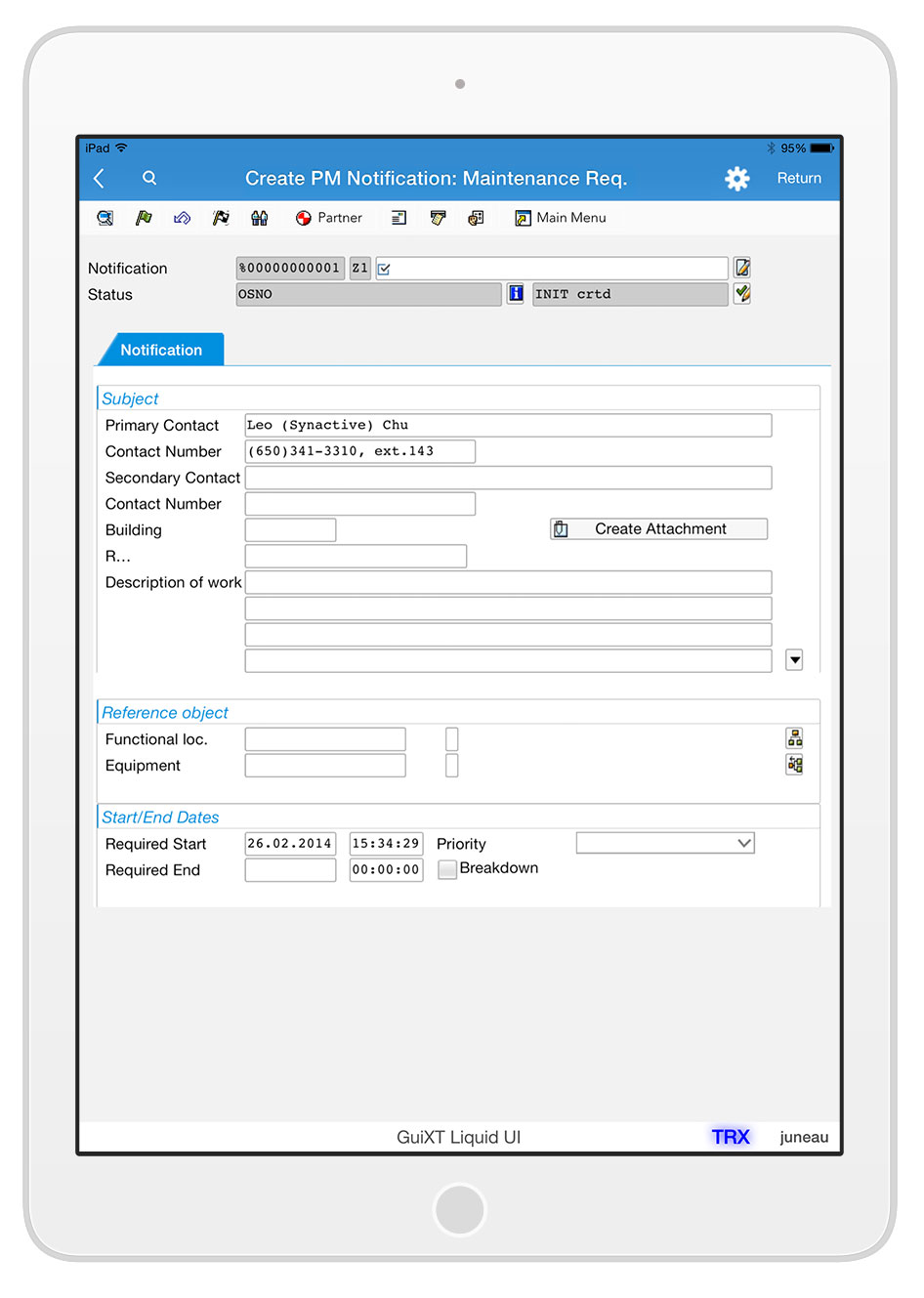Open the functional location structure list icon
Screen dimensions: 924x1298
794,738
